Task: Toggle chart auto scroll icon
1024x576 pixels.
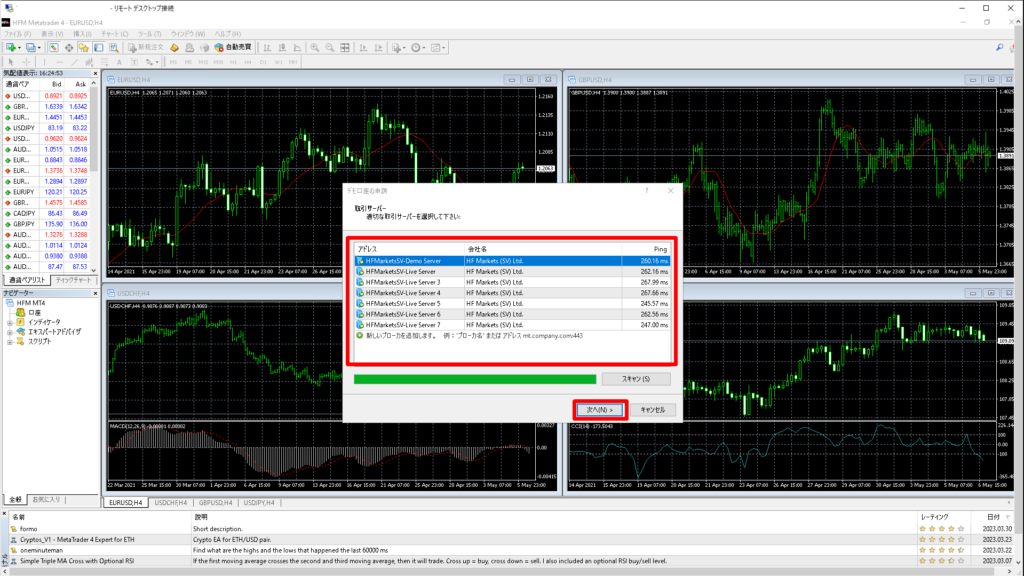Action: point(363,48)
